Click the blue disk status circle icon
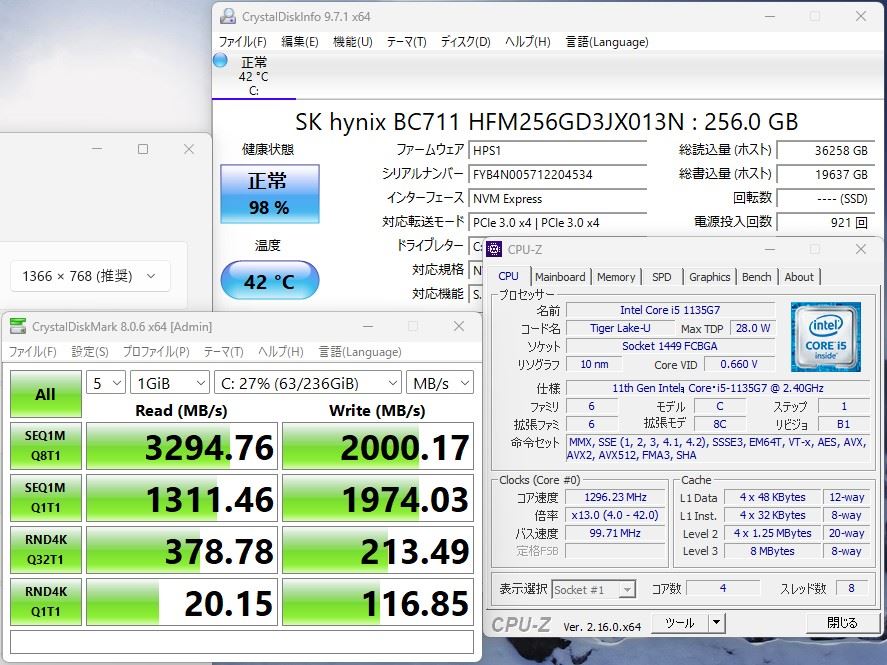887x665 pixels. click(221, 60)
